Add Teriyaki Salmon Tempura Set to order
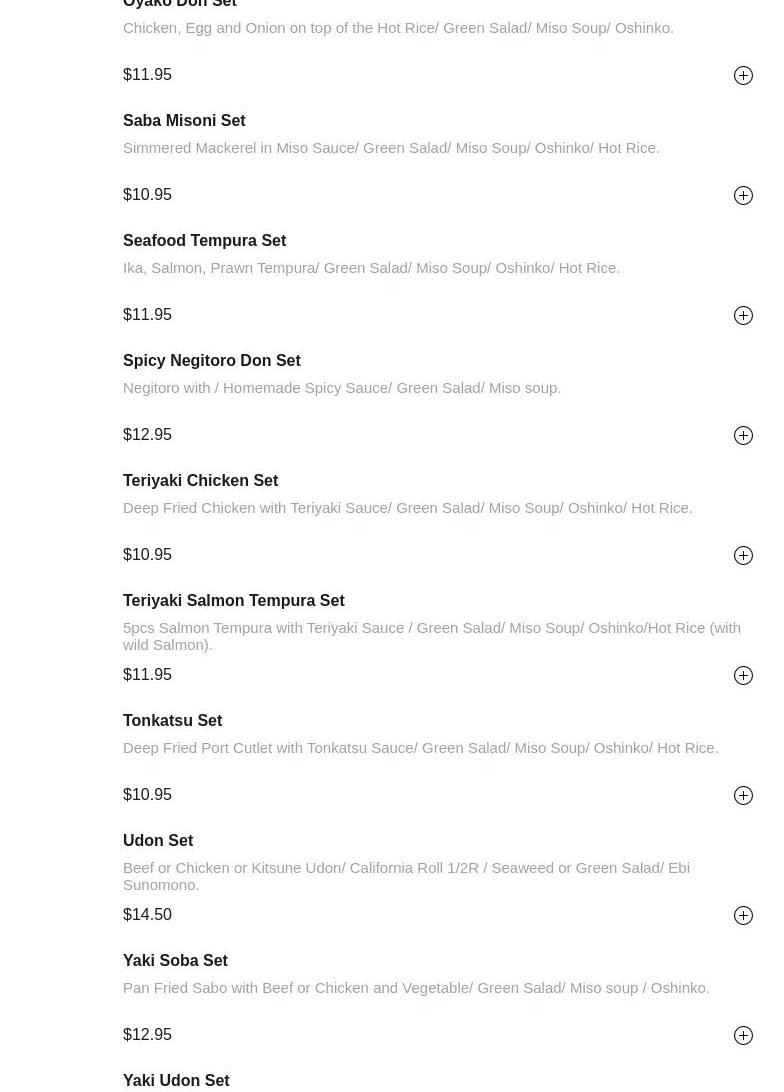The height and width of the screenshot is (1092, 784). 743,675
